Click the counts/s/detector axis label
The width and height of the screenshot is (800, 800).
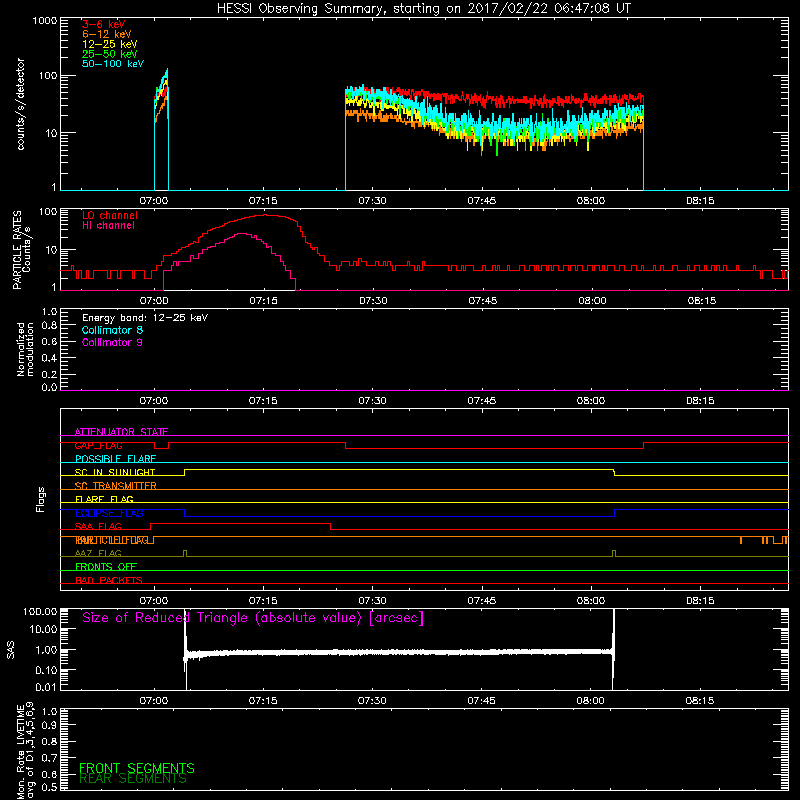[x=21, y=104]
